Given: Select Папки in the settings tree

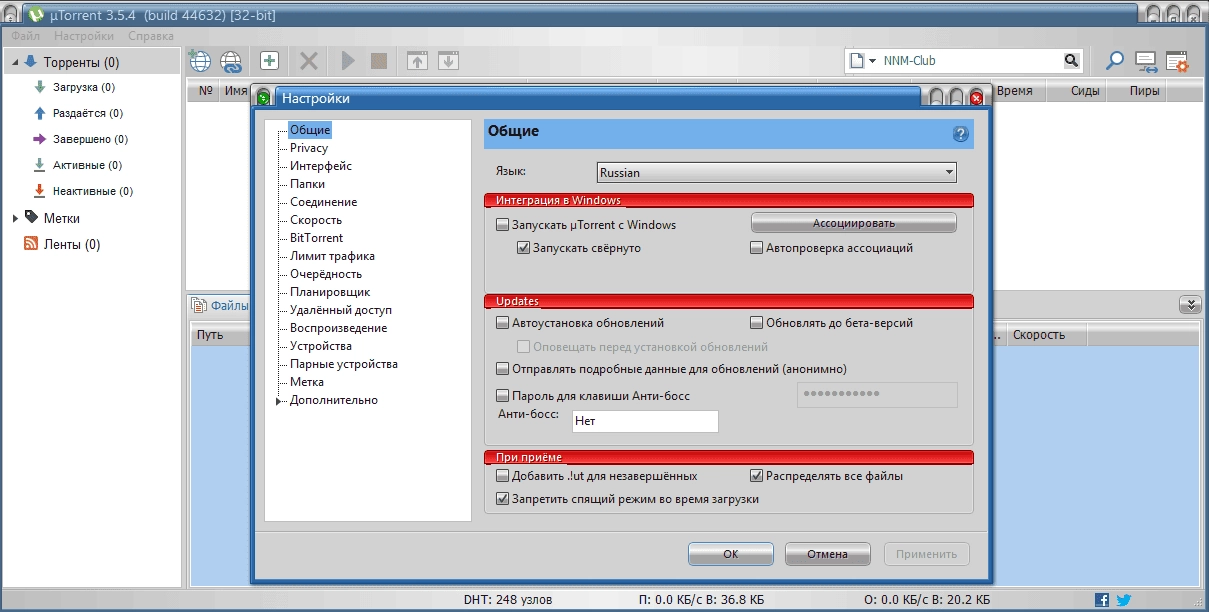Looking at the screenshot, I should coord(307,184).
